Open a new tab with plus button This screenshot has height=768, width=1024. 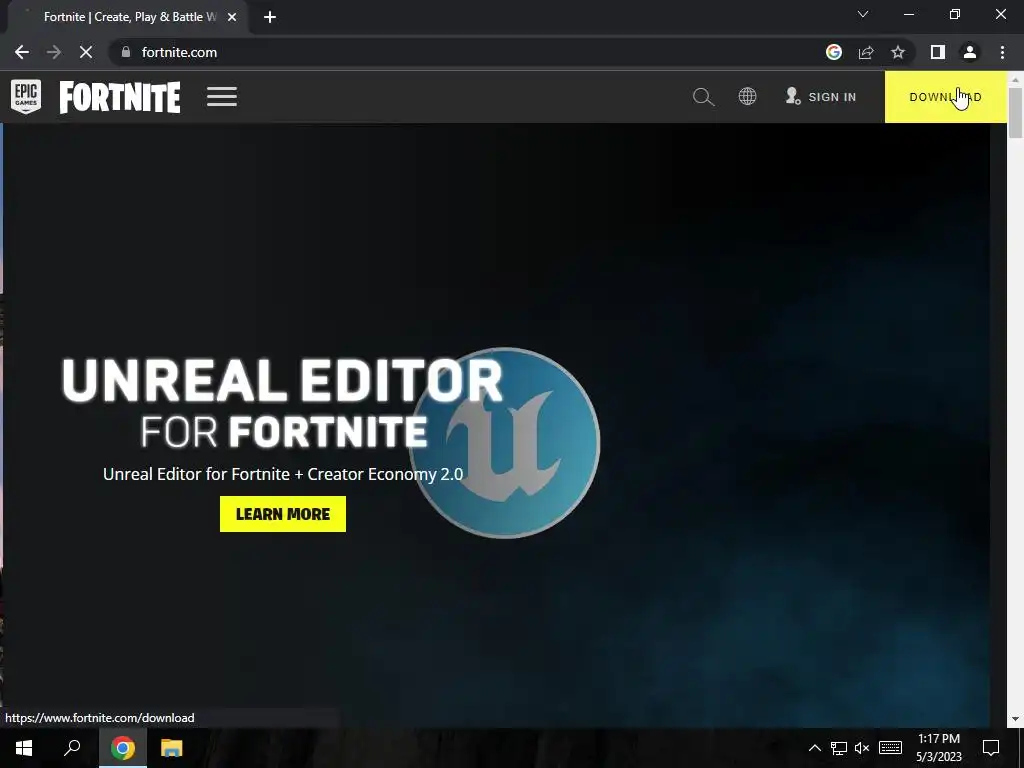pyautogui.click(x=270, y=17)
